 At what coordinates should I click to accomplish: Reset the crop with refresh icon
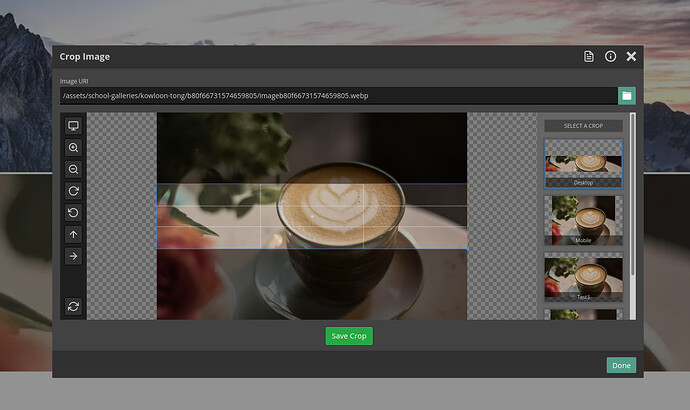[x=73, y=306]
